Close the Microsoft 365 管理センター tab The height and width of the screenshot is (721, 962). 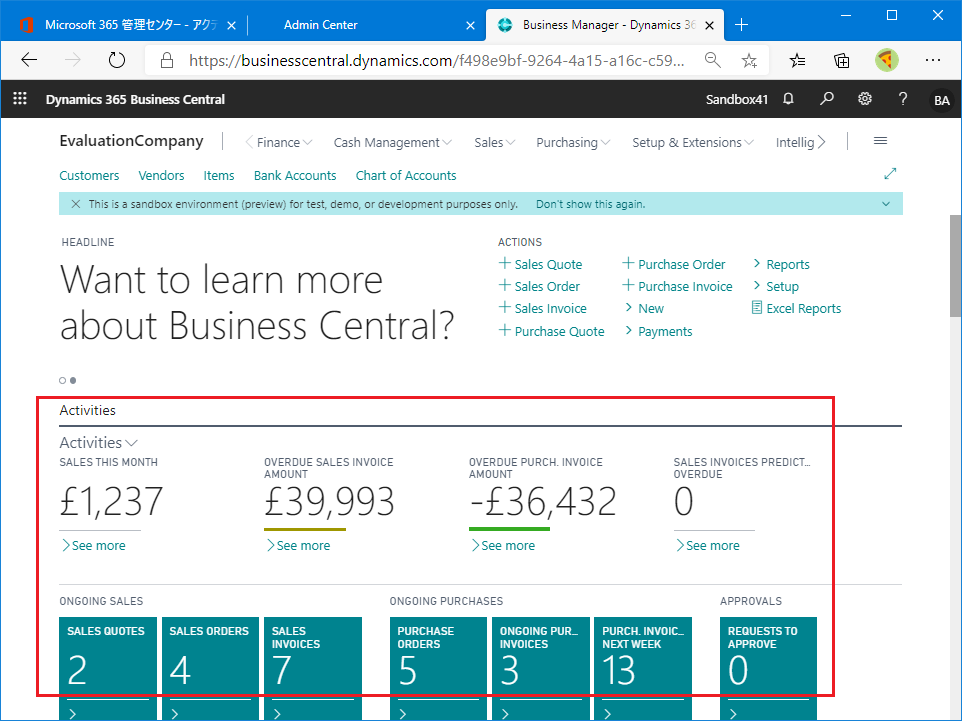pyautogui.click(x=231, y=25)
